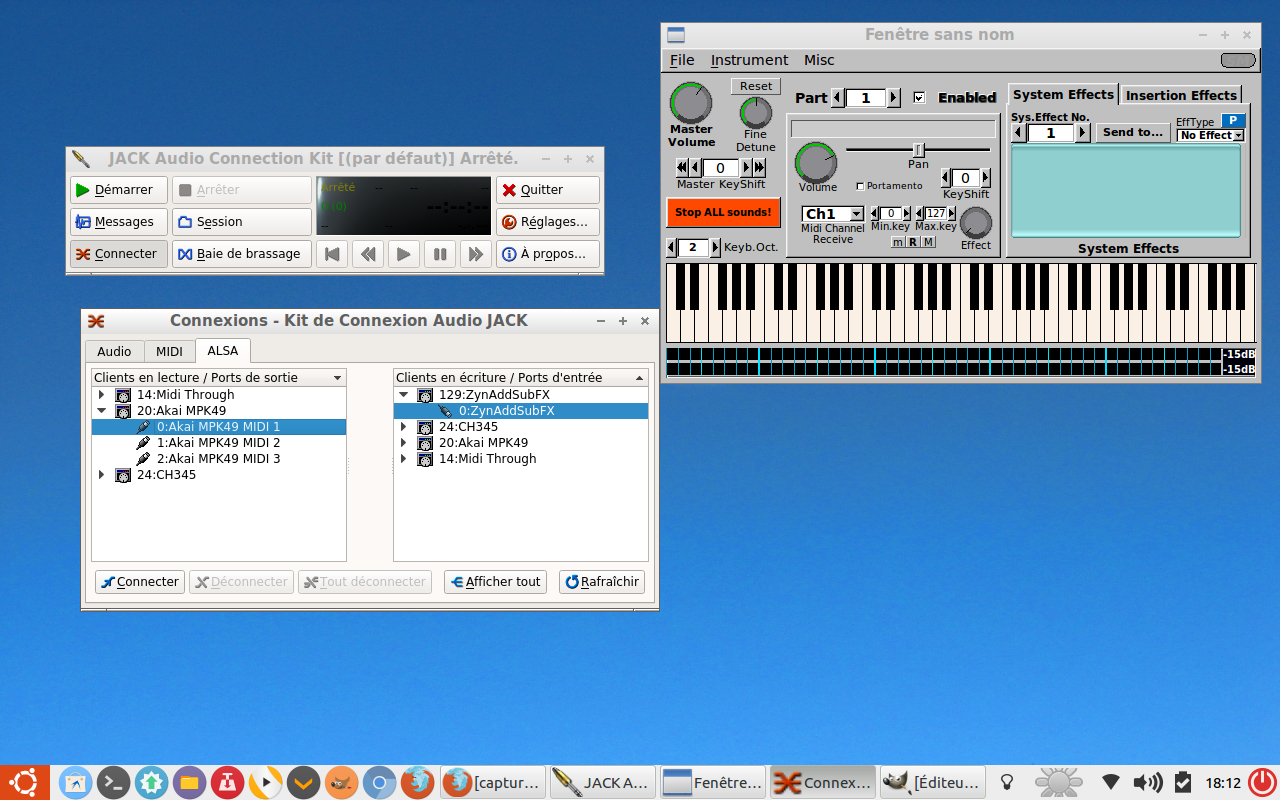
Task: Click the rewind transport button
Action: 368,254
